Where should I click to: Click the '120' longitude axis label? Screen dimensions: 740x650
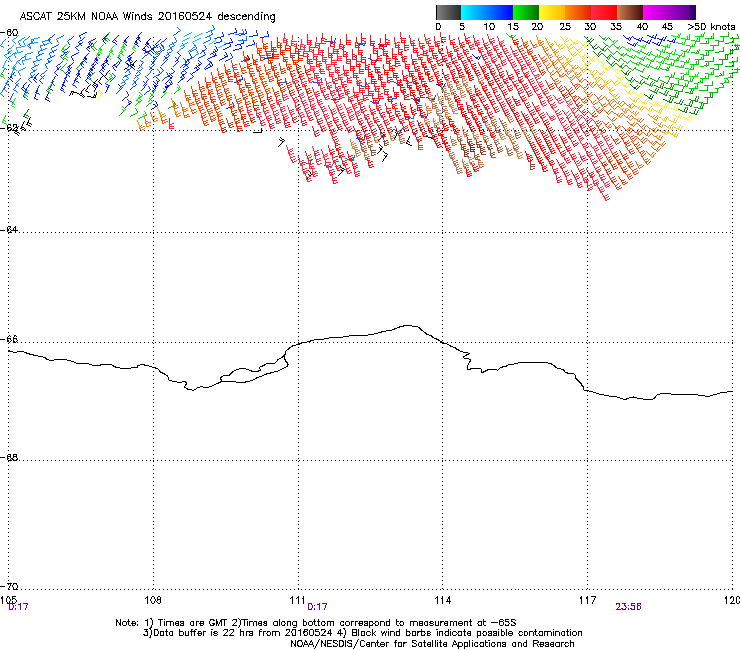click(x=732, y=599)
